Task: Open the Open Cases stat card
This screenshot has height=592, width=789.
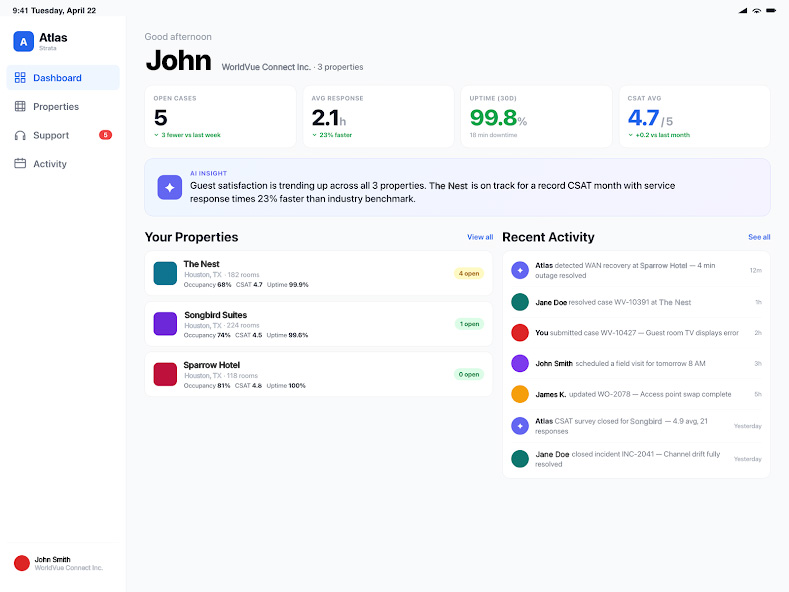Action: 220,116
